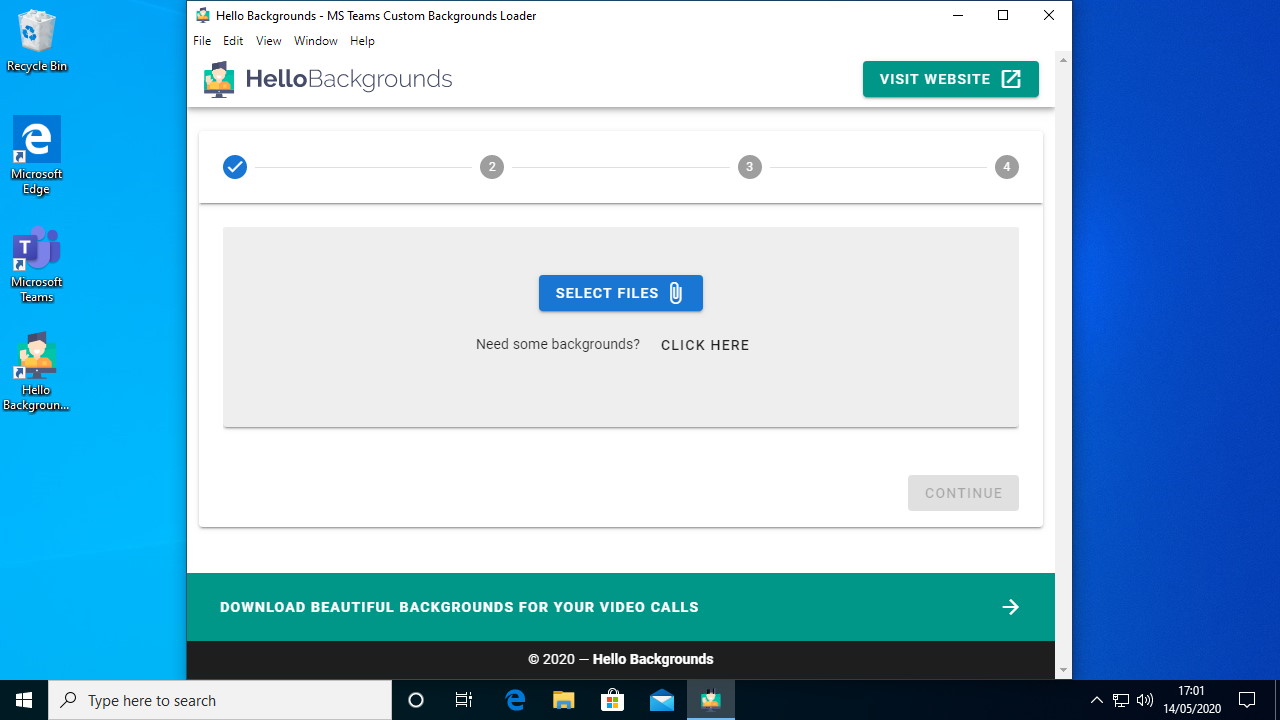1280x720 pixels.
Task: Click scrollbar up arrow in app window
Action: click(1063, 60)
